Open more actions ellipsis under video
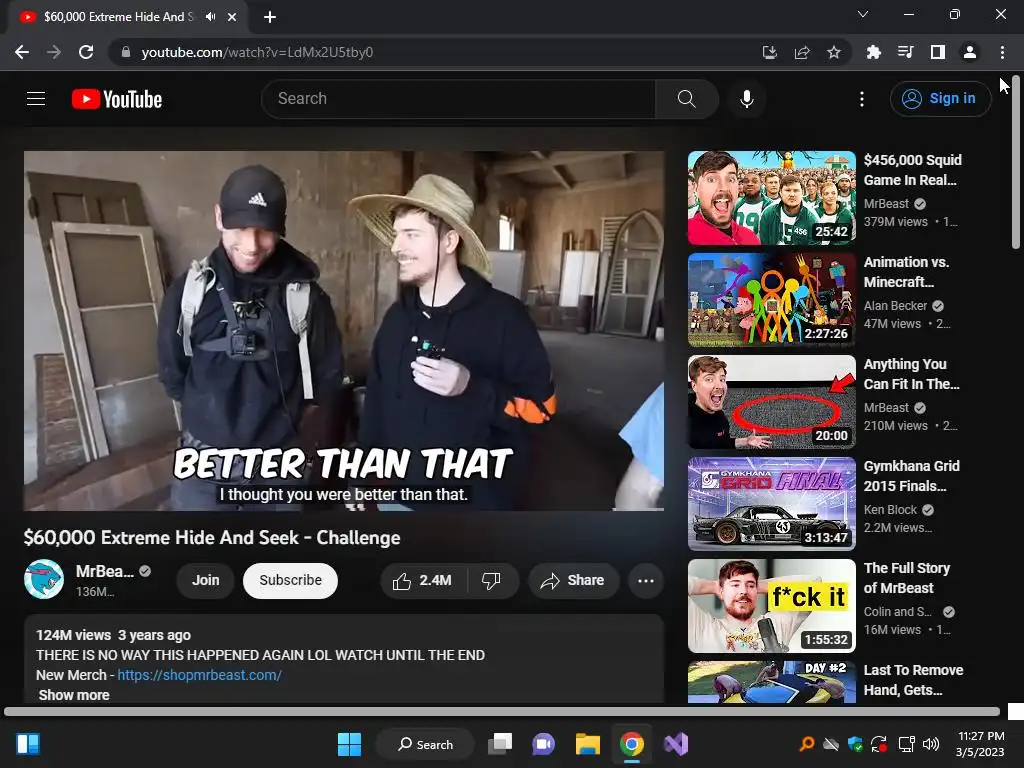Viewport: 1024px width, 768px height. (646, 581)
